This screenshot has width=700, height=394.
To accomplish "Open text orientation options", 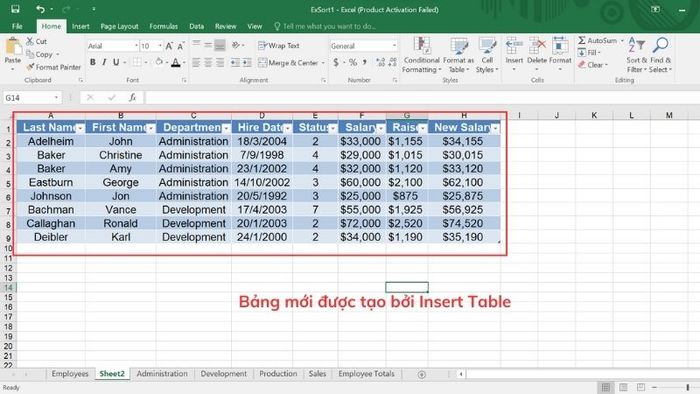I will [x=236, y=45].
